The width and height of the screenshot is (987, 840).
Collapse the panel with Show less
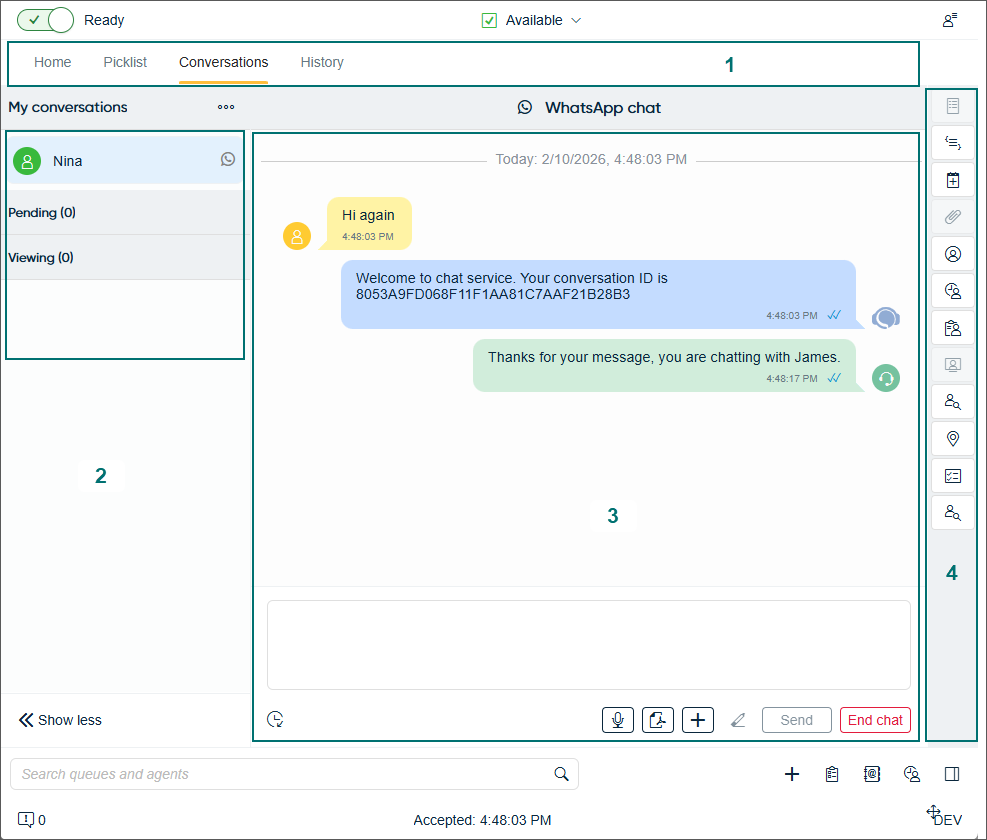[x=60, y=720]
